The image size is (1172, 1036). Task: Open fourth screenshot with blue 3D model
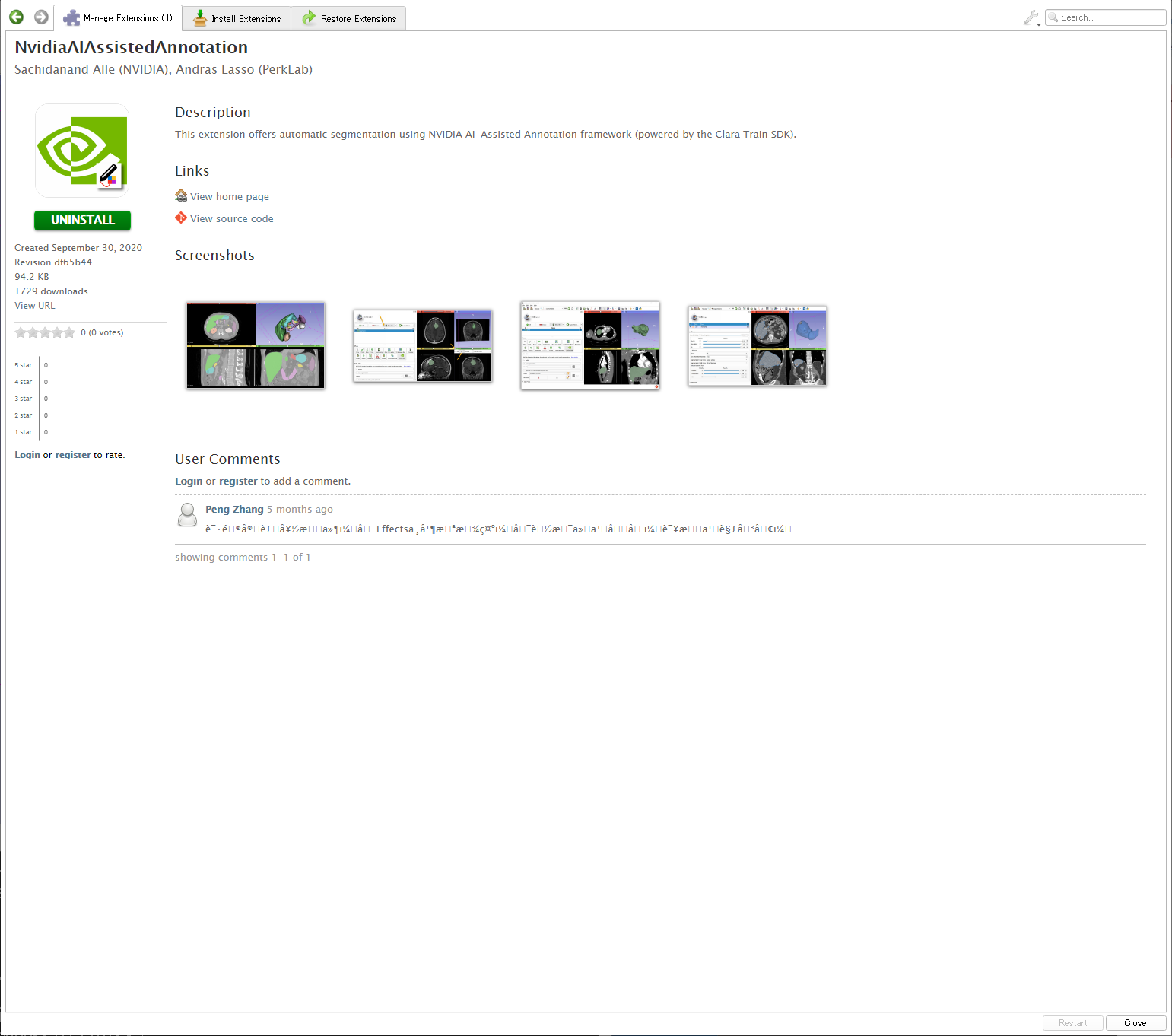758,346
